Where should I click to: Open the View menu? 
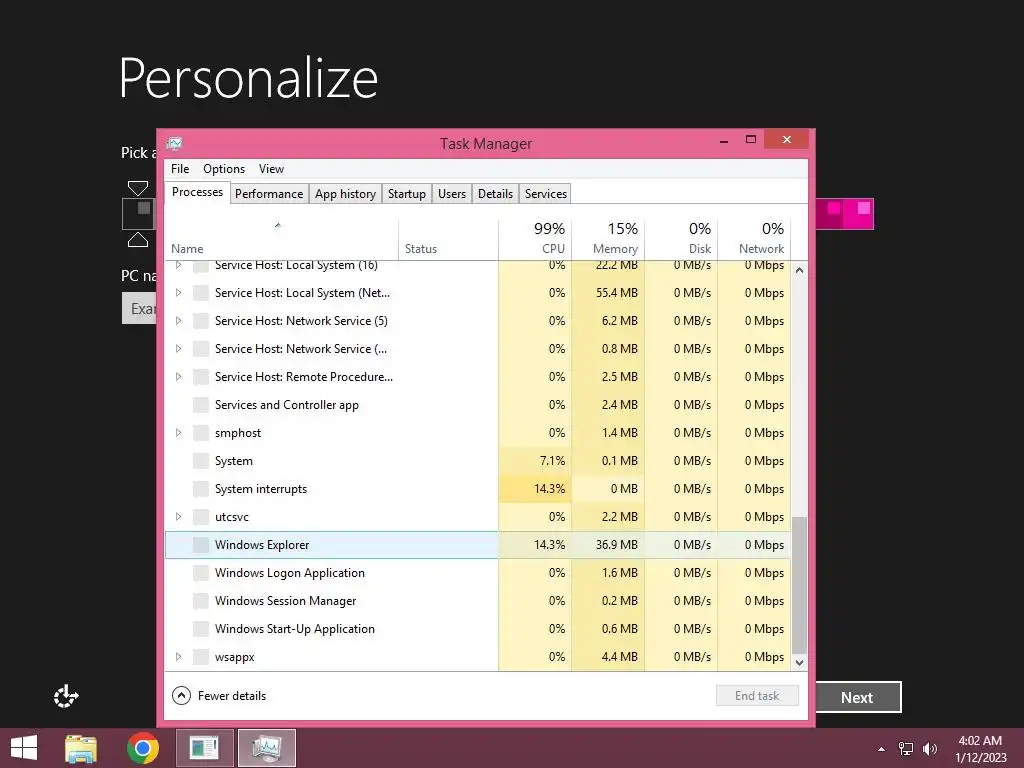(271, 168)
